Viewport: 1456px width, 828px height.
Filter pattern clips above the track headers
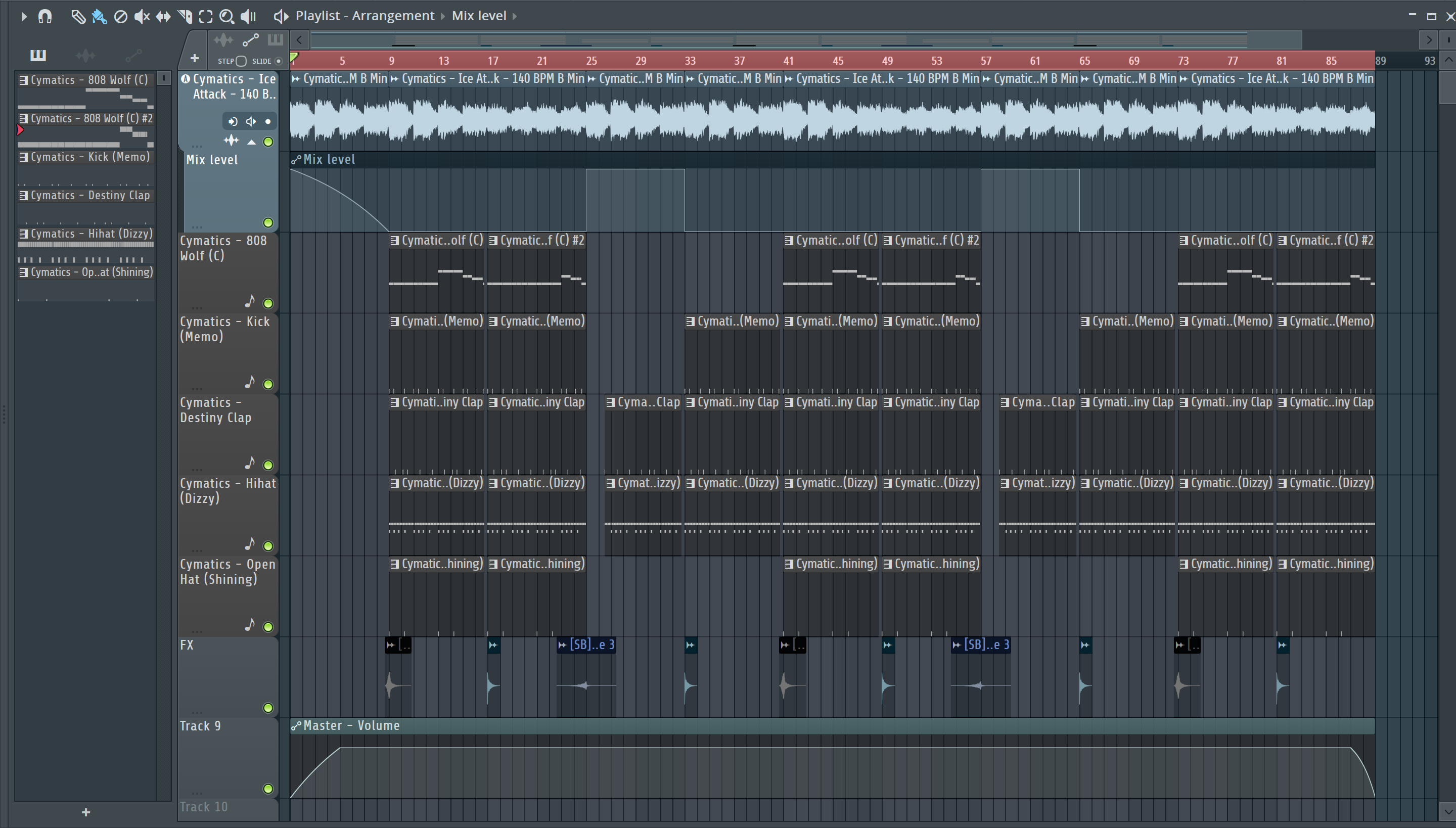pyautogui.click(x=275, y=40)
